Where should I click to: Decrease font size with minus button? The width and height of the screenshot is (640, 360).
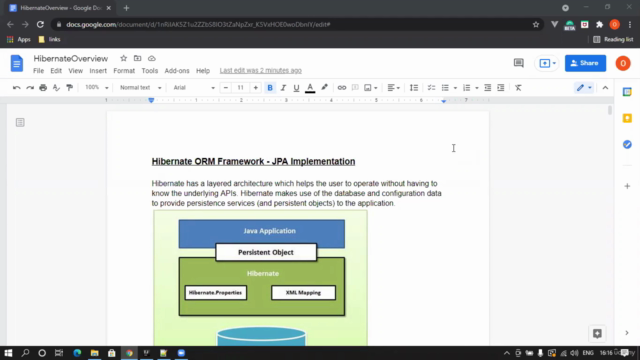pos(226,88)
